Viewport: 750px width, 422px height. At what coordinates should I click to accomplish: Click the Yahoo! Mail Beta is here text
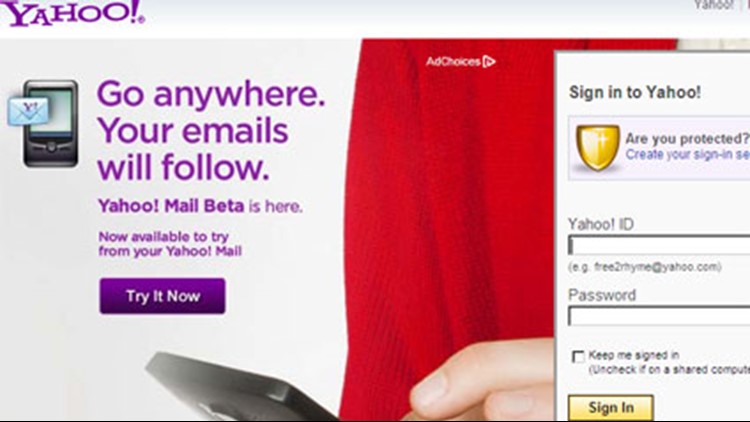click(200, 206)
